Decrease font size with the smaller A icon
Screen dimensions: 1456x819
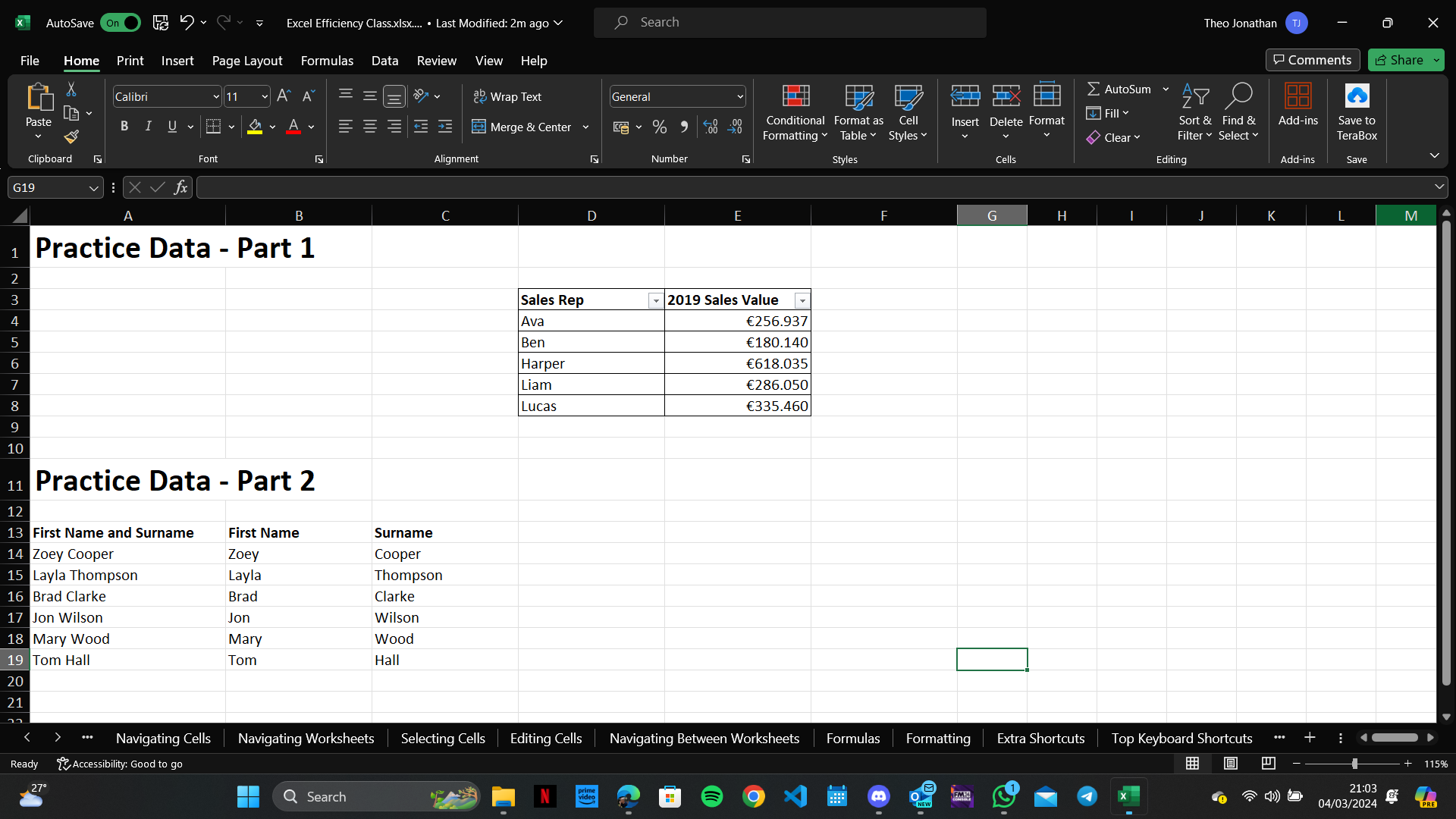308,96
